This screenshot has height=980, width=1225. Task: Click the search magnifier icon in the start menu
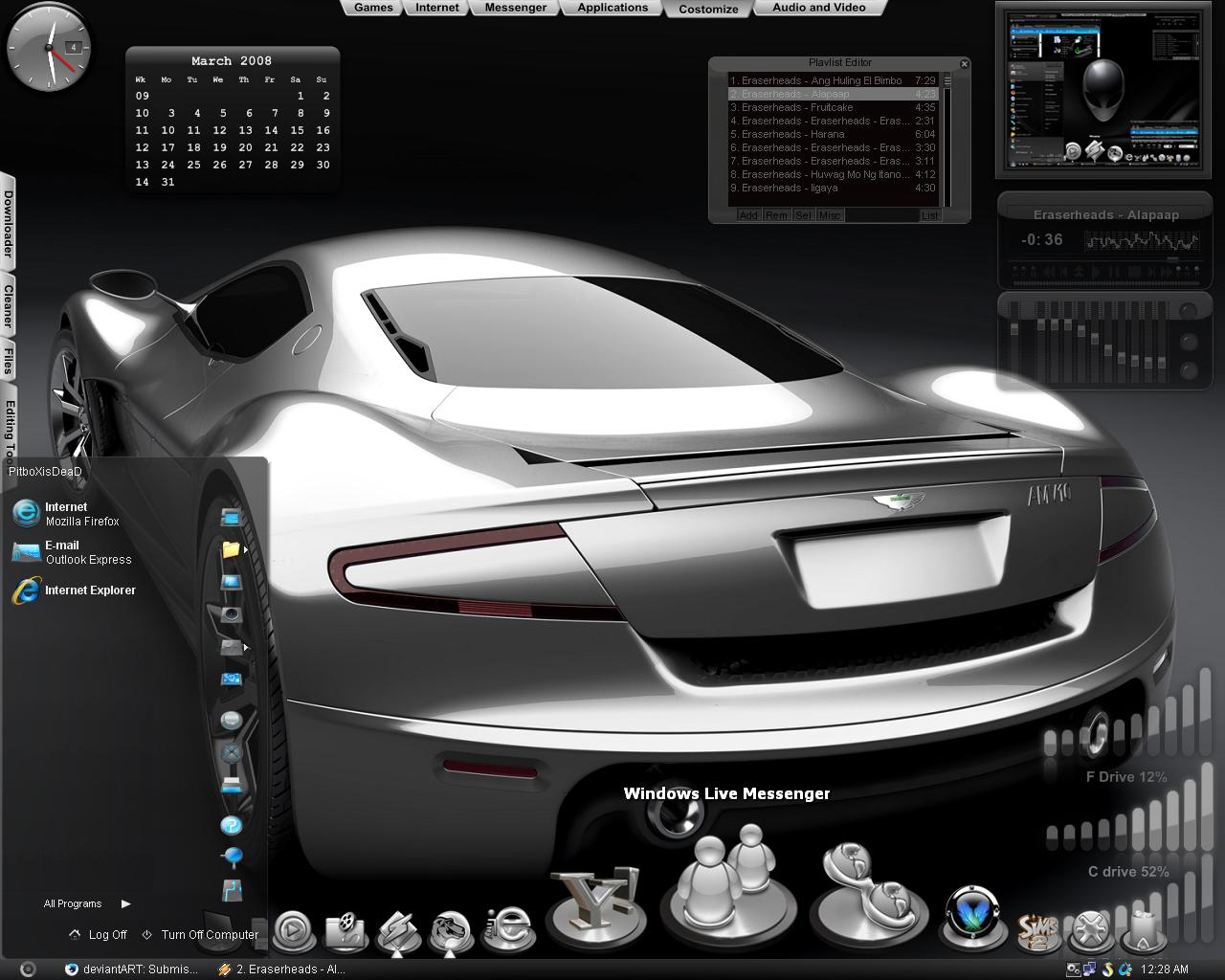[x=232, y=857]
